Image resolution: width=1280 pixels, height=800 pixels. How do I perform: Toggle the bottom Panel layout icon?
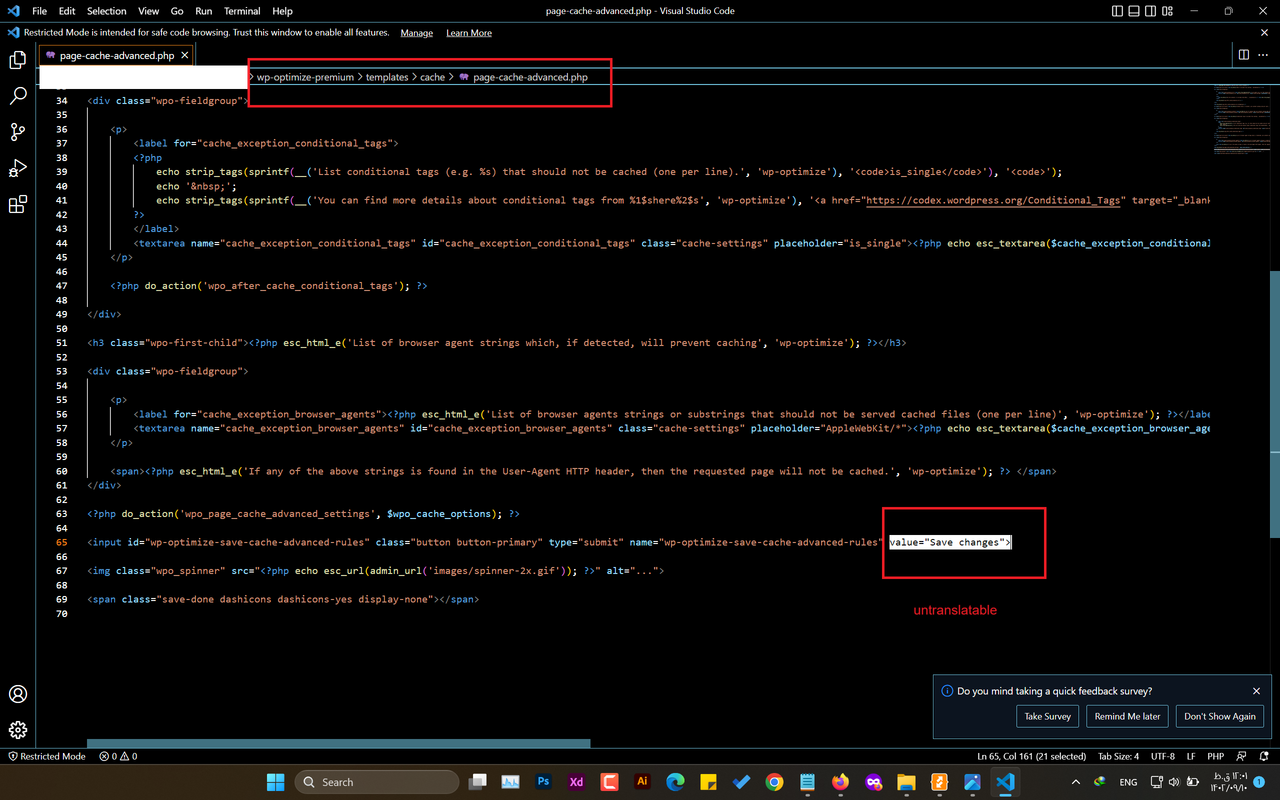click(x=1134, y=11)
